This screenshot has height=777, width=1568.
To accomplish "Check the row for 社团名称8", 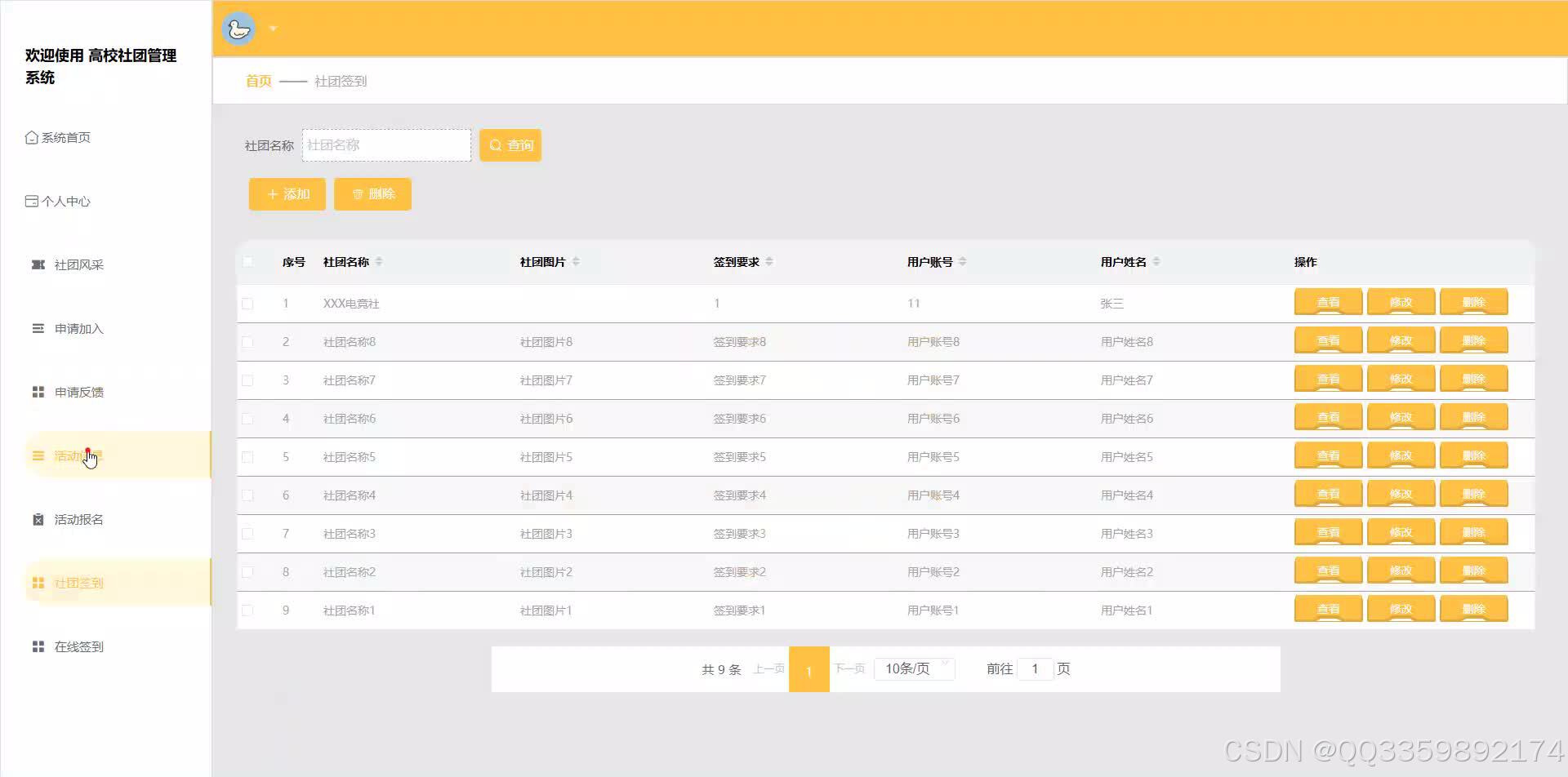I will [x=247, y=342].
